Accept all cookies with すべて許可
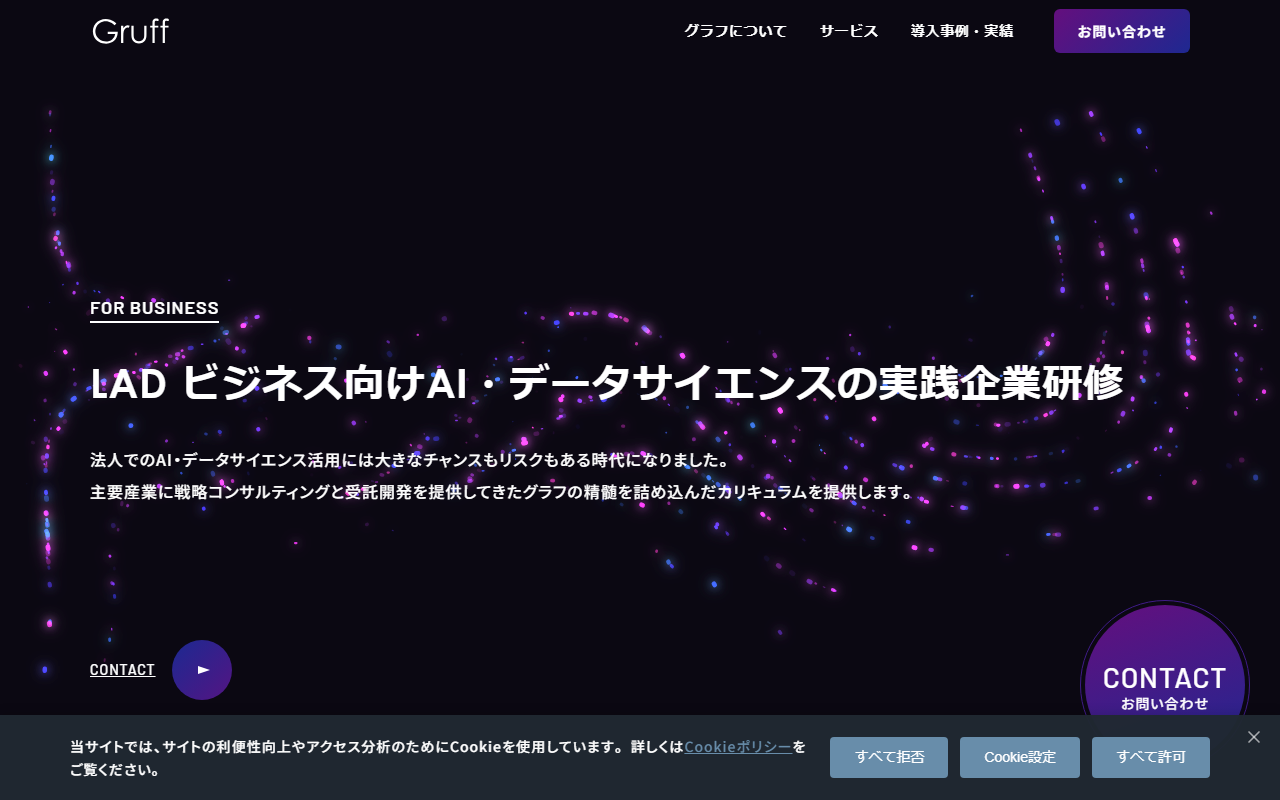Image resolution: width=1280 pixels, height=800 pixels. pyautogui.click(x=1150, y=757)
